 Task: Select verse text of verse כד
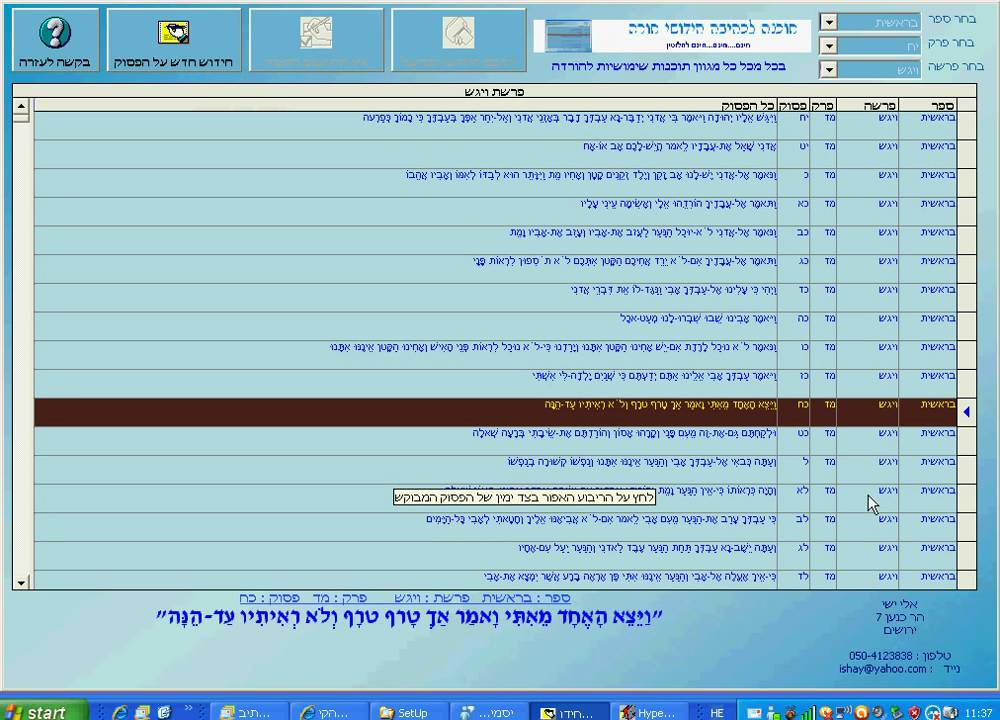point(673,290)
